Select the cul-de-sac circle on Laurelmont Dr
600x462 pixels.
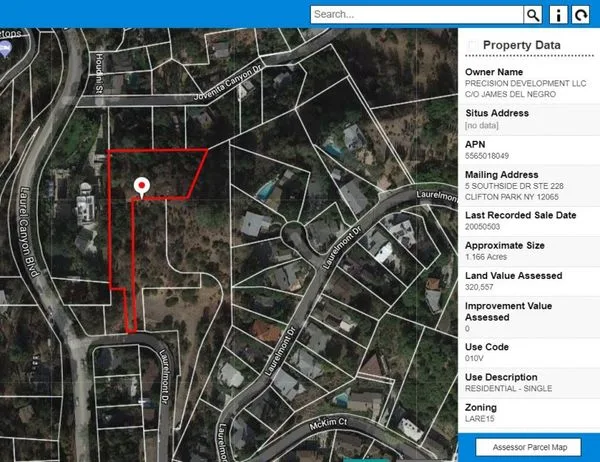[x=293, y=232]
